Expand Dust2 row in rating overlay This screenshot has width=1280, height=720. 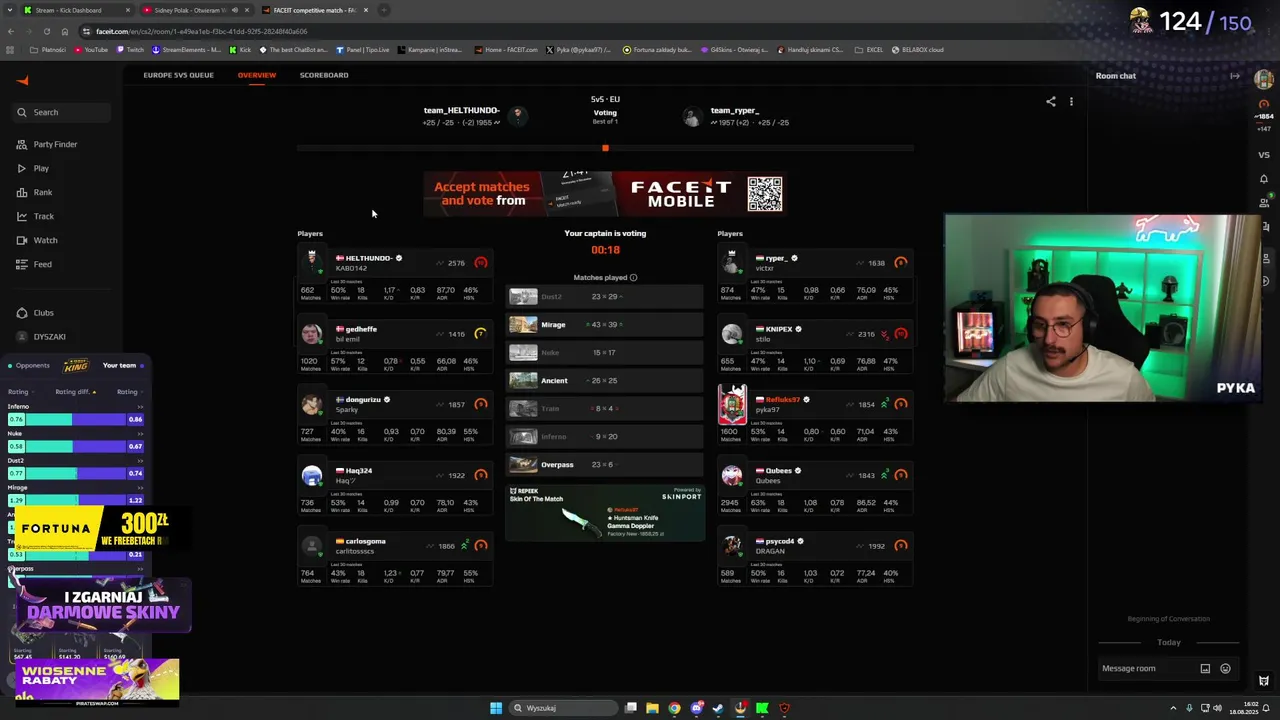(x=140, y=461)
